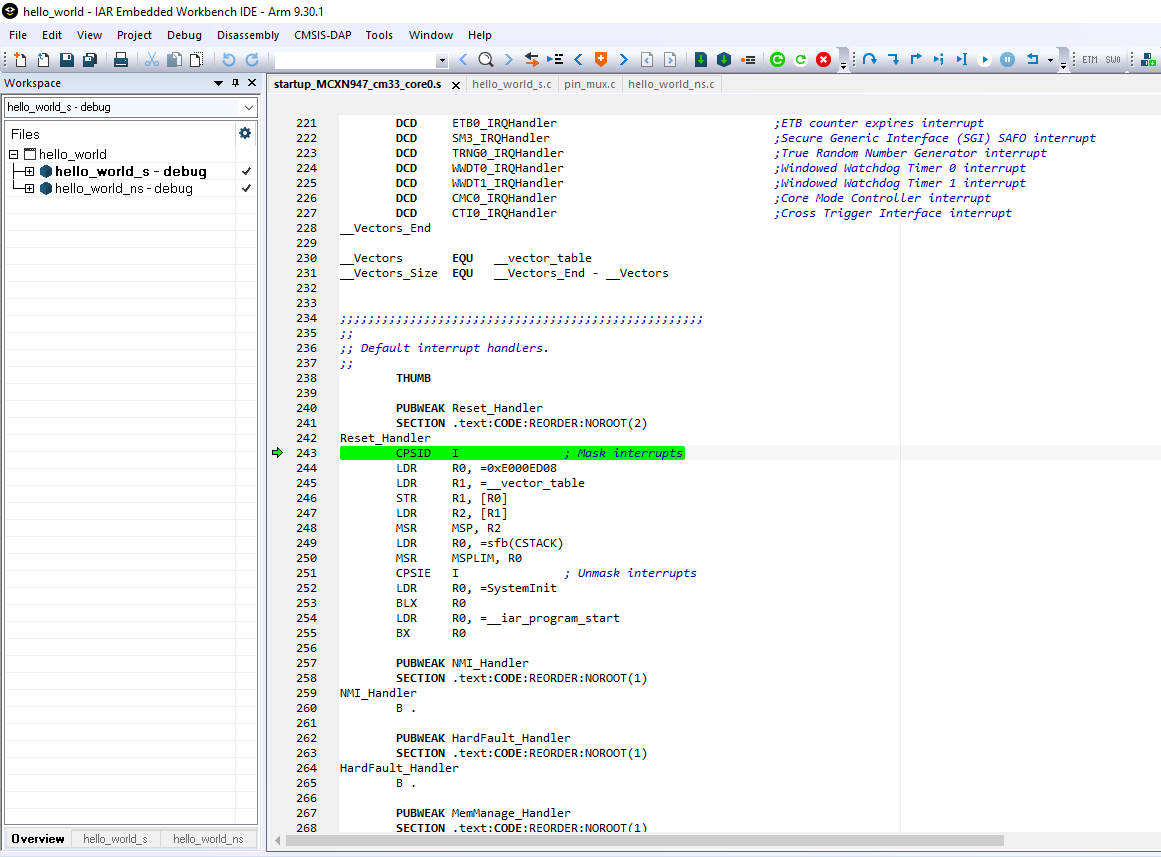Open the workspace configuration dropdown
This screenshot has height=857, width=1161.
point(248,107)
